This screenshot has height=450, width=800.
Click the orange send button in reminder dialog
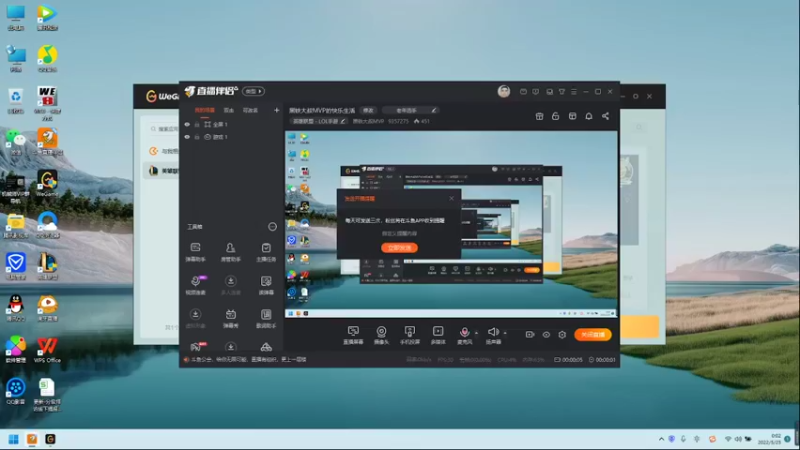399,248
